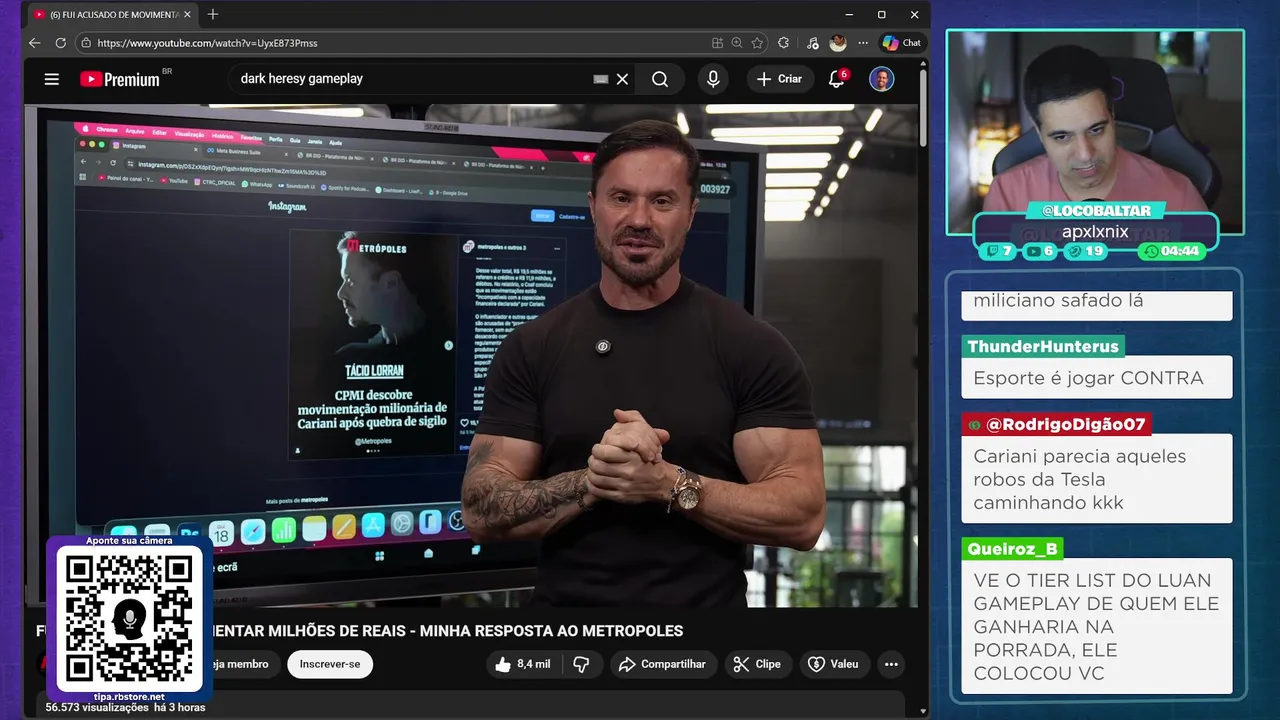Open the Criar create menu

click(780, 79)
